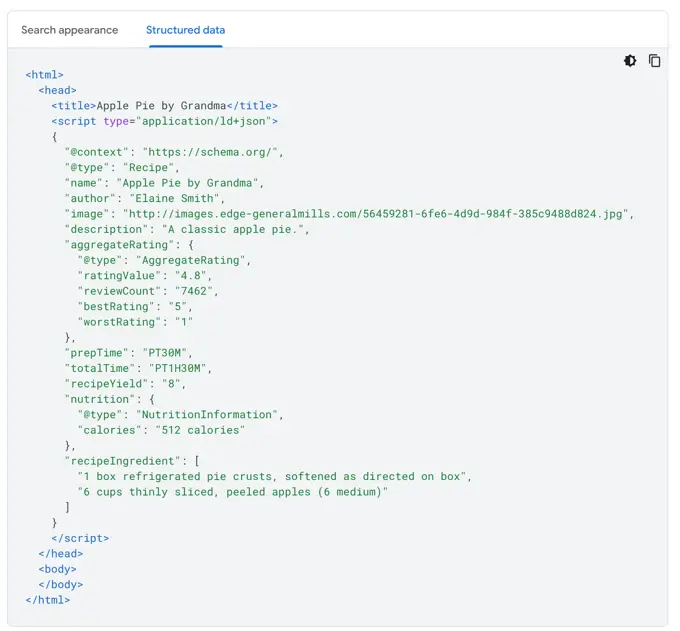Screen dimensions: 680x631
Task: Click the "recipeIngredient" array opening line
Action: (x=132, y=460)
